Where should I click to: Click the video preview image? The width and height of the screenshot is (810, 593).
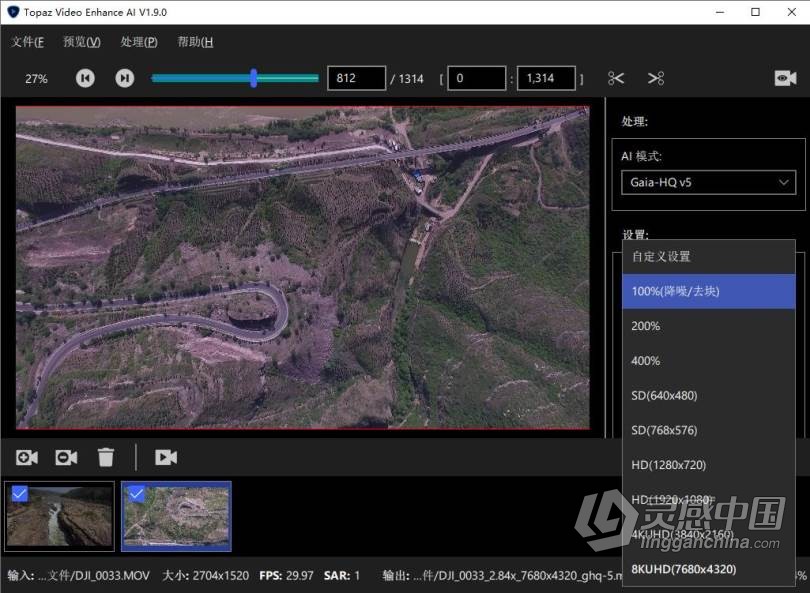[x=303, y=268]
